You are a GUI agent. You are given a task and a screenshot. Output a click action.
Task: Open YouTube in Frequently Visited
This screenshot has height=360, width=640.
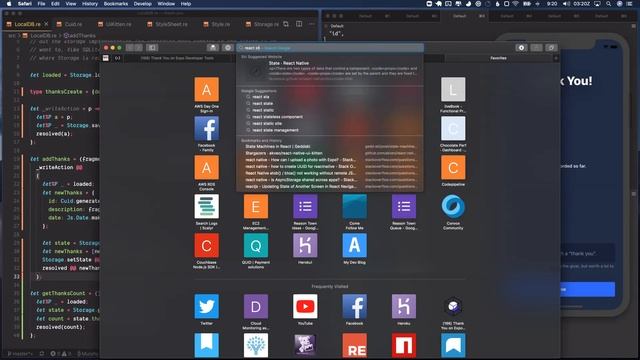coord(305,306)
